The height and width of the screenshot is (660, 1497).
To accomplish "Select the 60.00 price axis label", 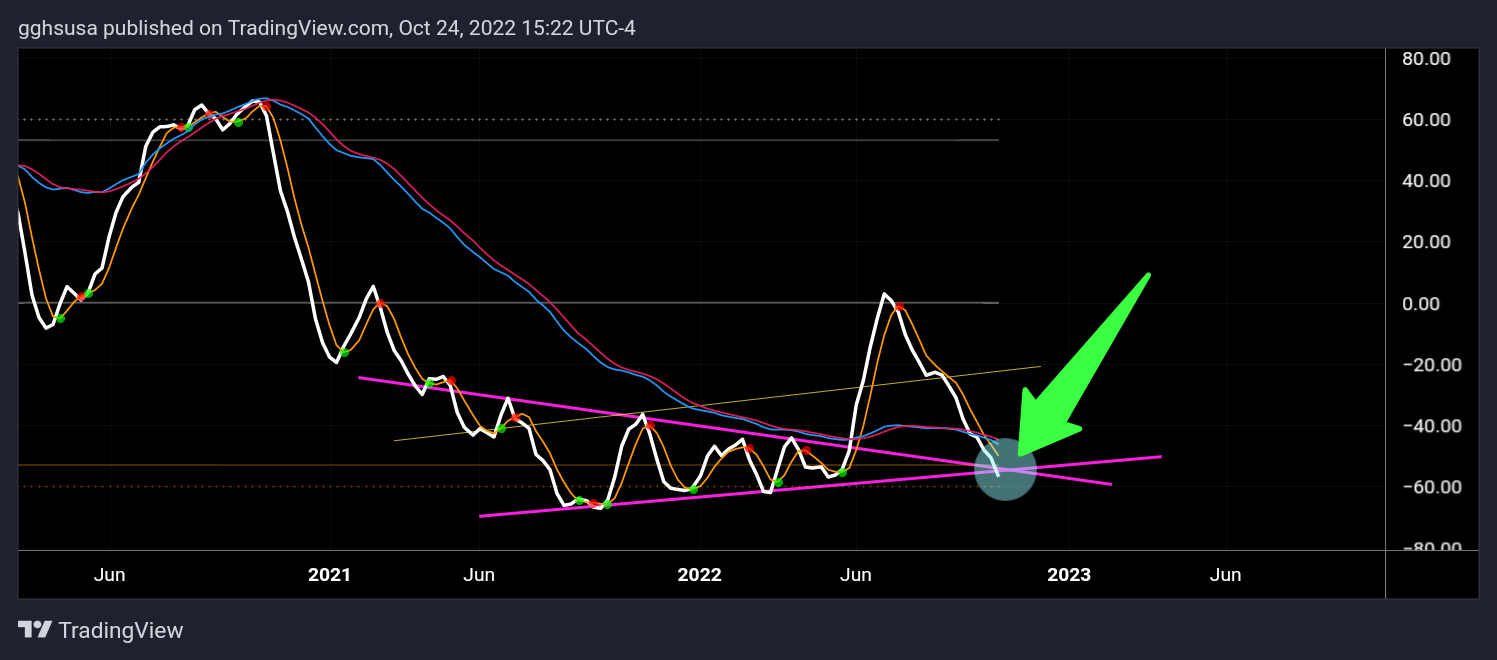I will click(x=1426, y=120).
